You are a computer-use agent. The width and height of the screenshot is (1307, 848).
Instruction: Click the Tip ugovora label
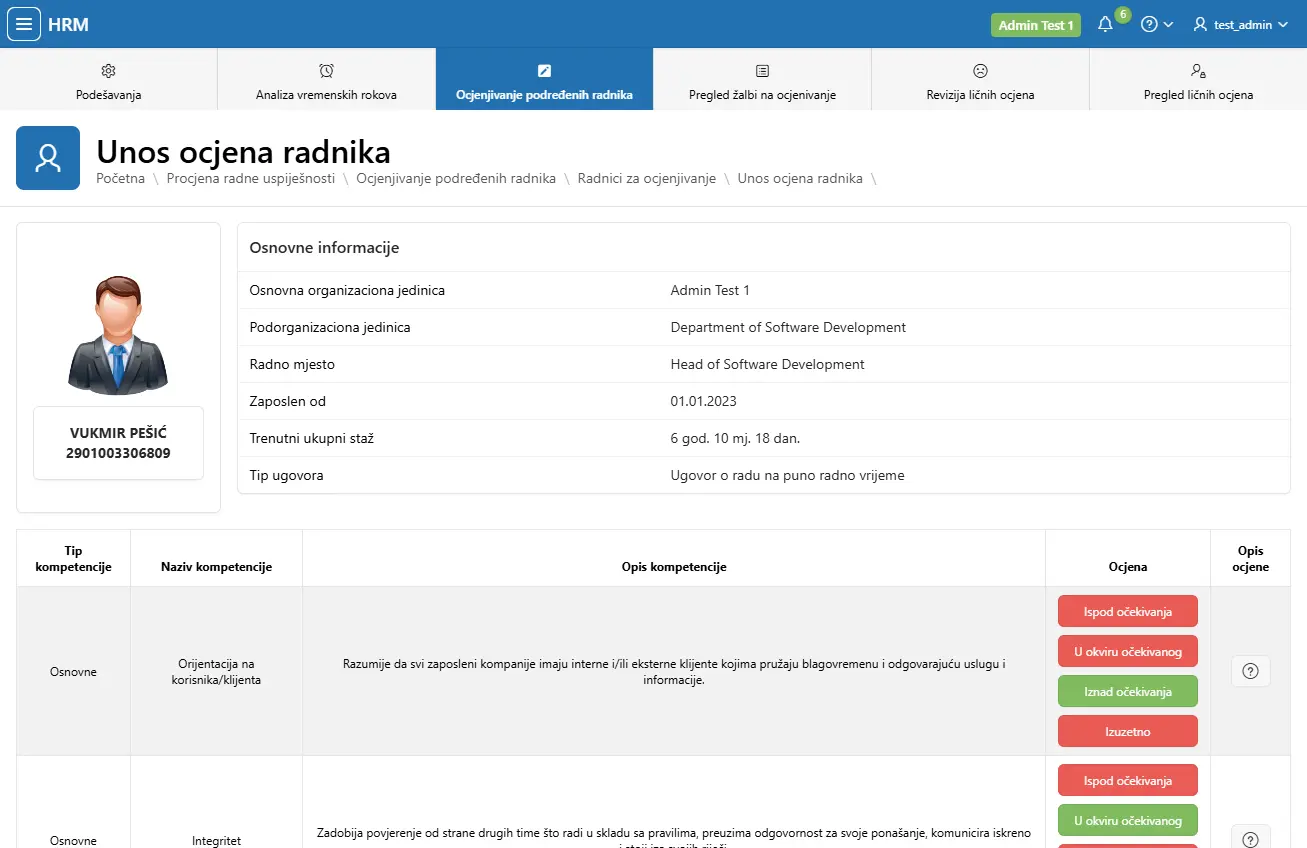pyautogui.click(x=286, y=475)
